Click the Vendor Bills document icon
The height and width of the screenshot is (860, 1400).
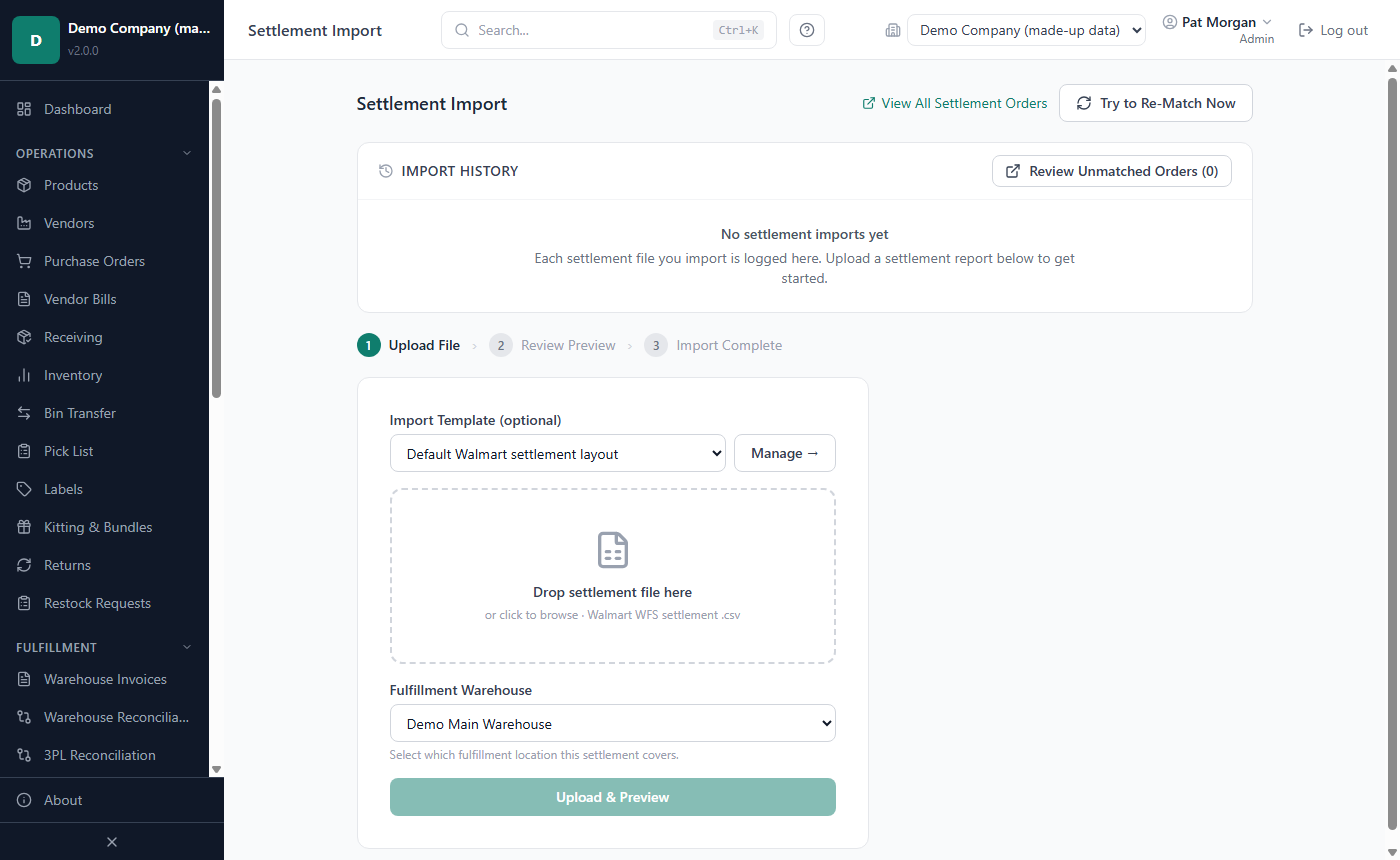(x=24, y=299)
